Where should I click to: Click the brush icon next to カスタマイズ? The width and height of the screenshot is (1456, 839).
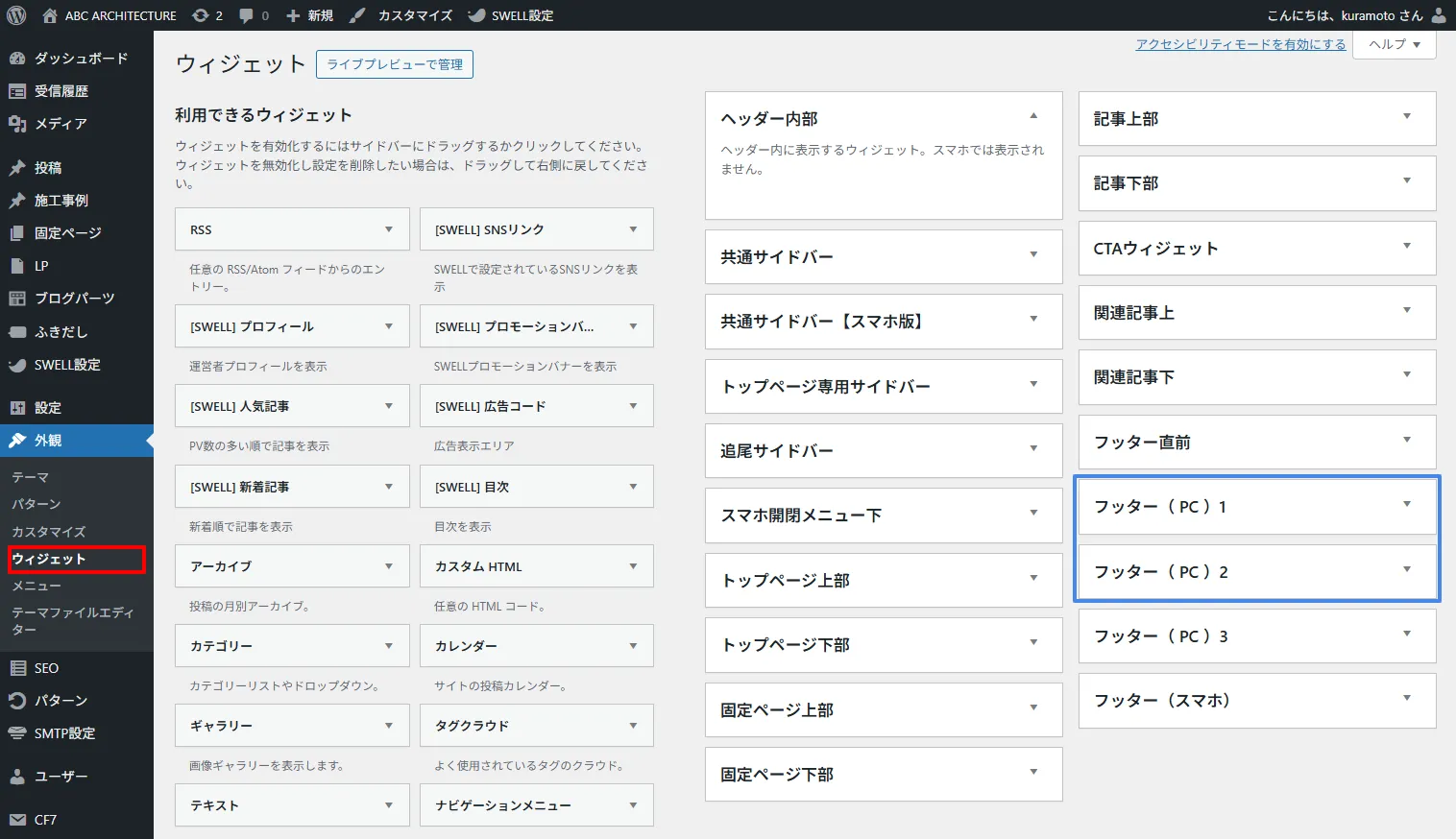(x=357, y=15)
